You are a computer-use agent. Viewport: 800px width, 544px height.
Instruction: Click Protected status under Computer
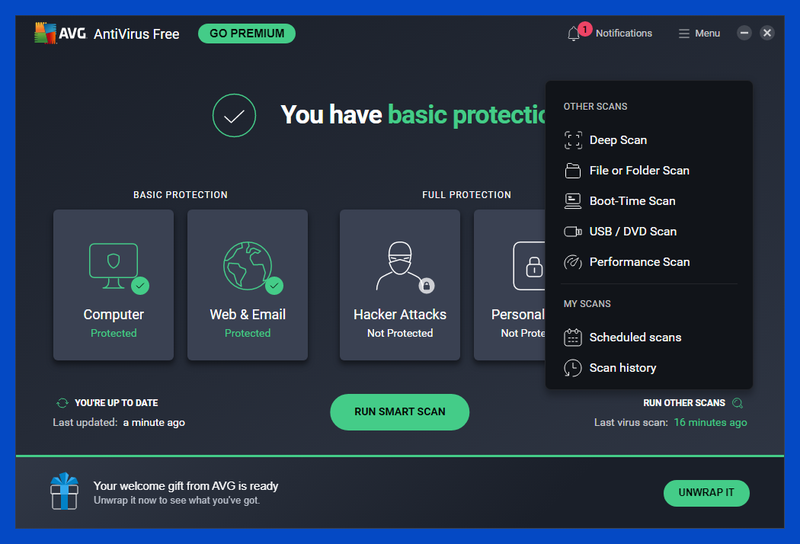[113, 333]
